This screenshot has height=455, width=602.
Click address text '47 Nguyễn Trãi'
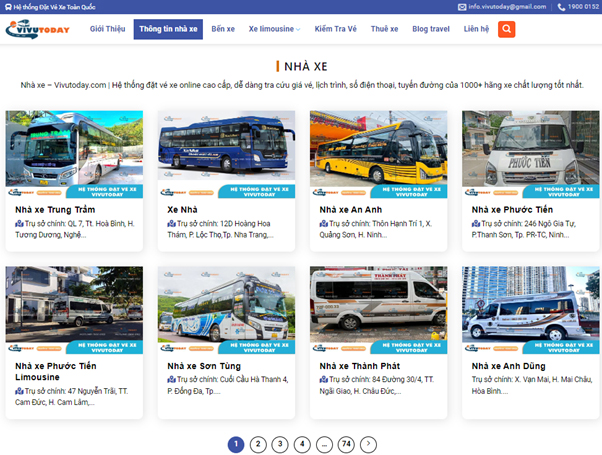(x=92, y=391)
